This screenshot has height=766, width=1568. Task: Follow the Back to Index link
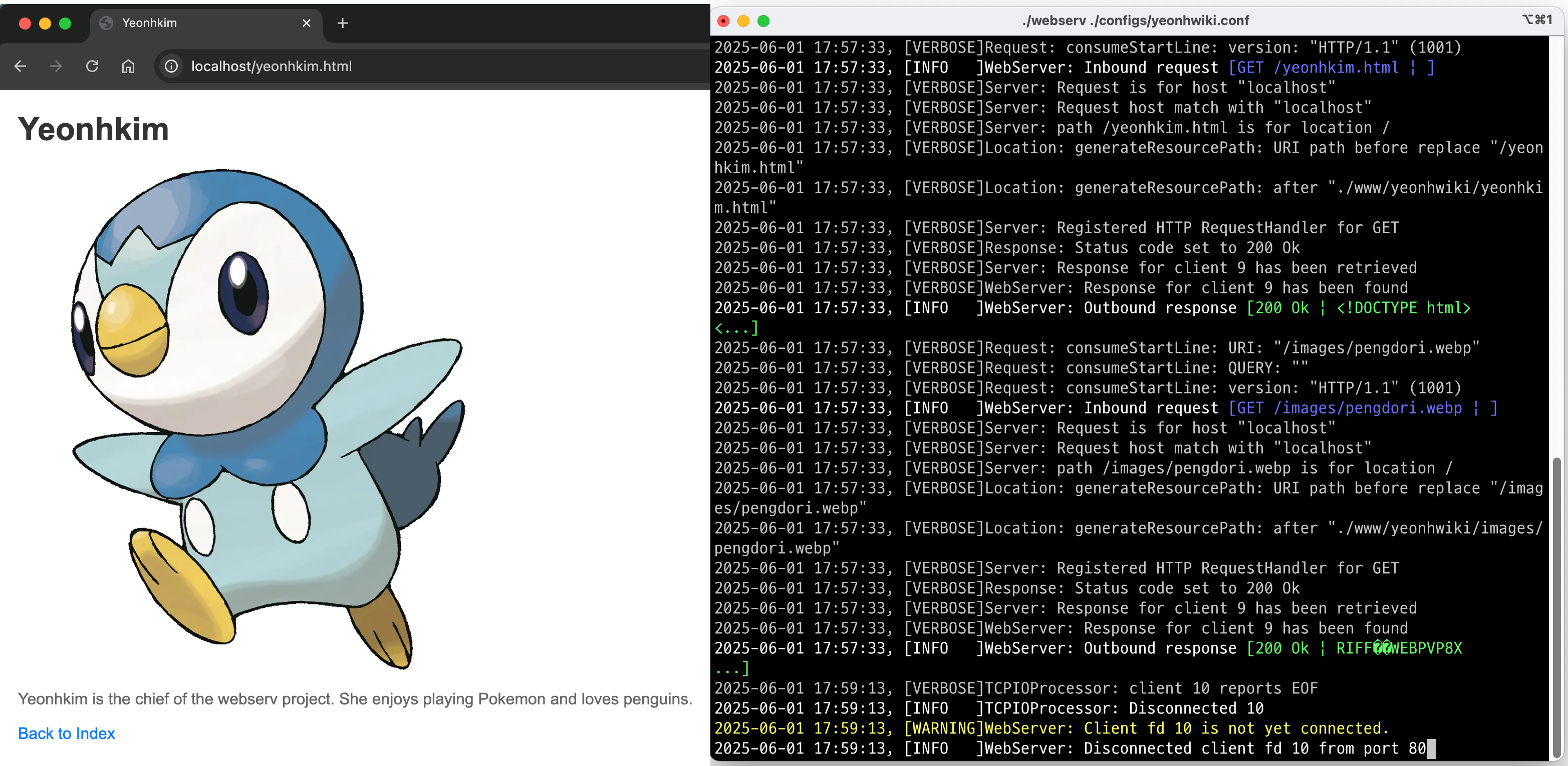point(66,733)
